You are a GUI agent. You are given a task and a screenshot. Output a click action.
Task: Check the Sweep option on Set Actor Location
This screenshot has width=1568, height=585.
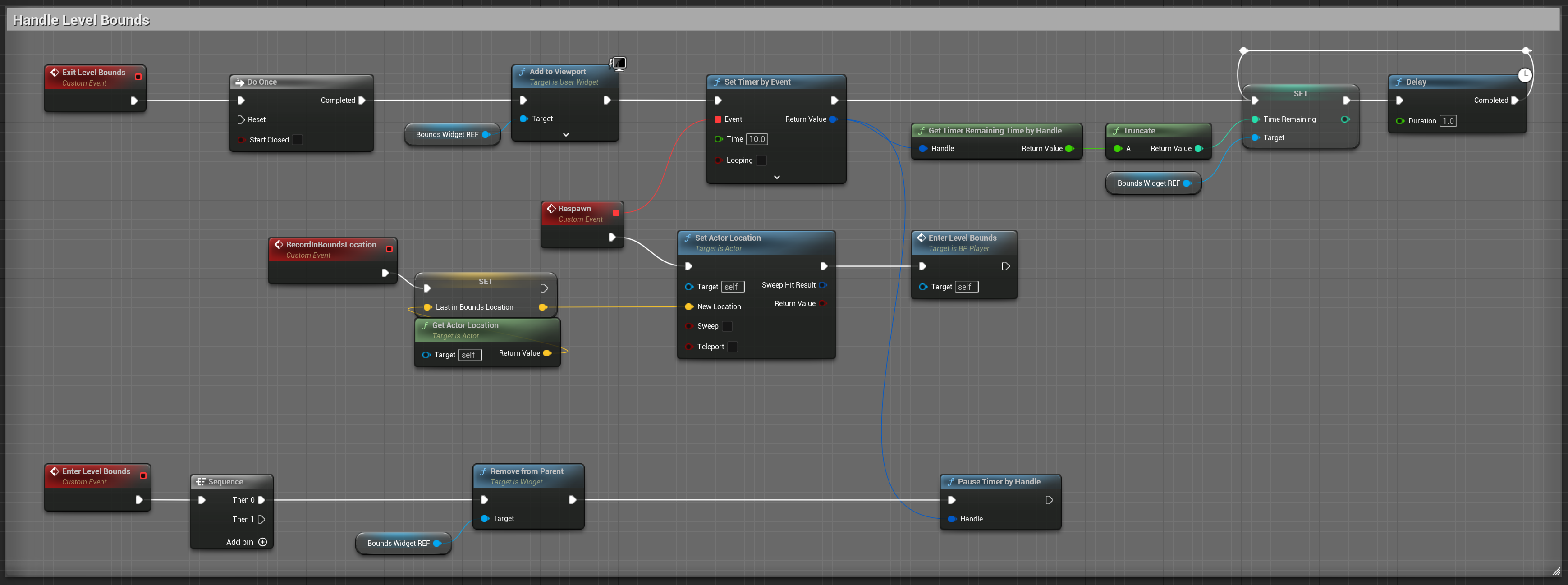click(x=727, y=326)
